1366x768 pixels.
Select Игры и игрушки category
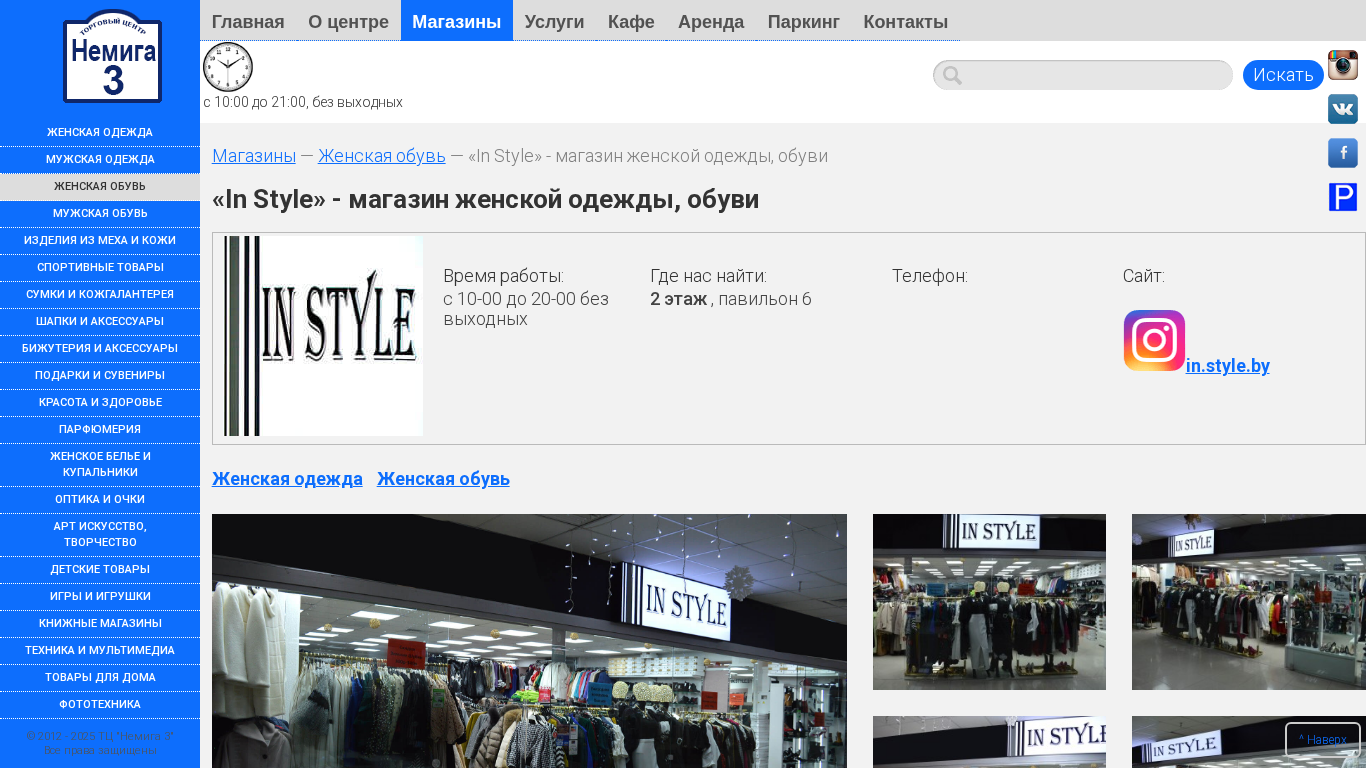(100, 597)
